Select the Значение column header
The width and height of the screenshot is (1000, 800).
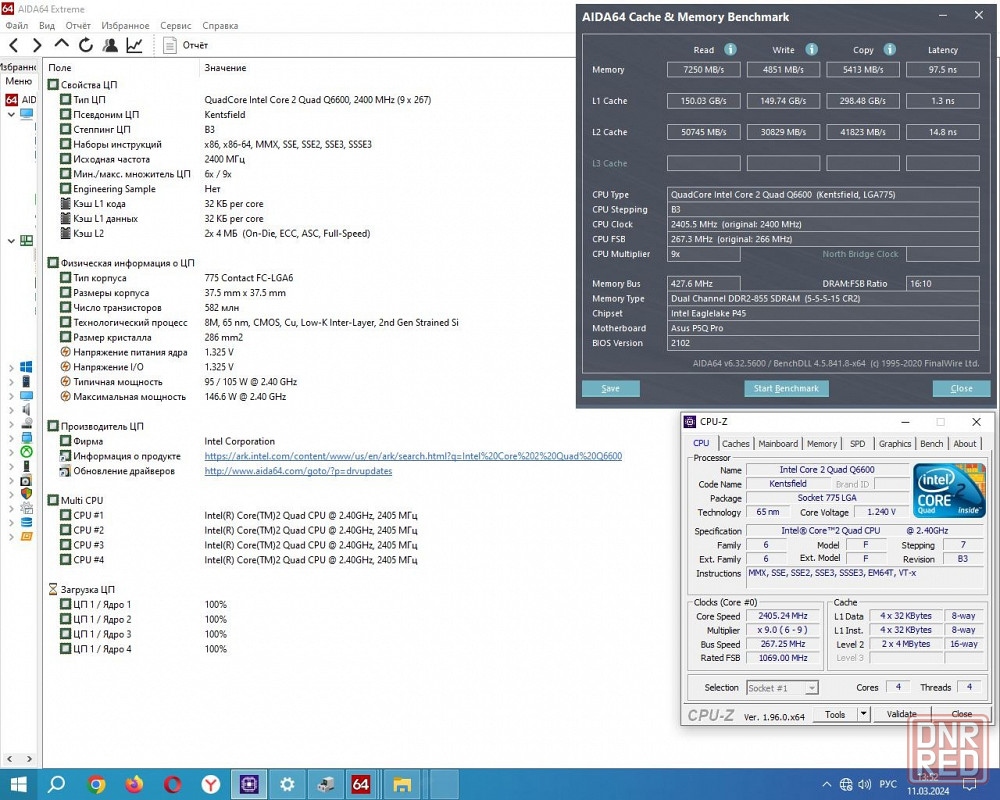tap(225, 68)
